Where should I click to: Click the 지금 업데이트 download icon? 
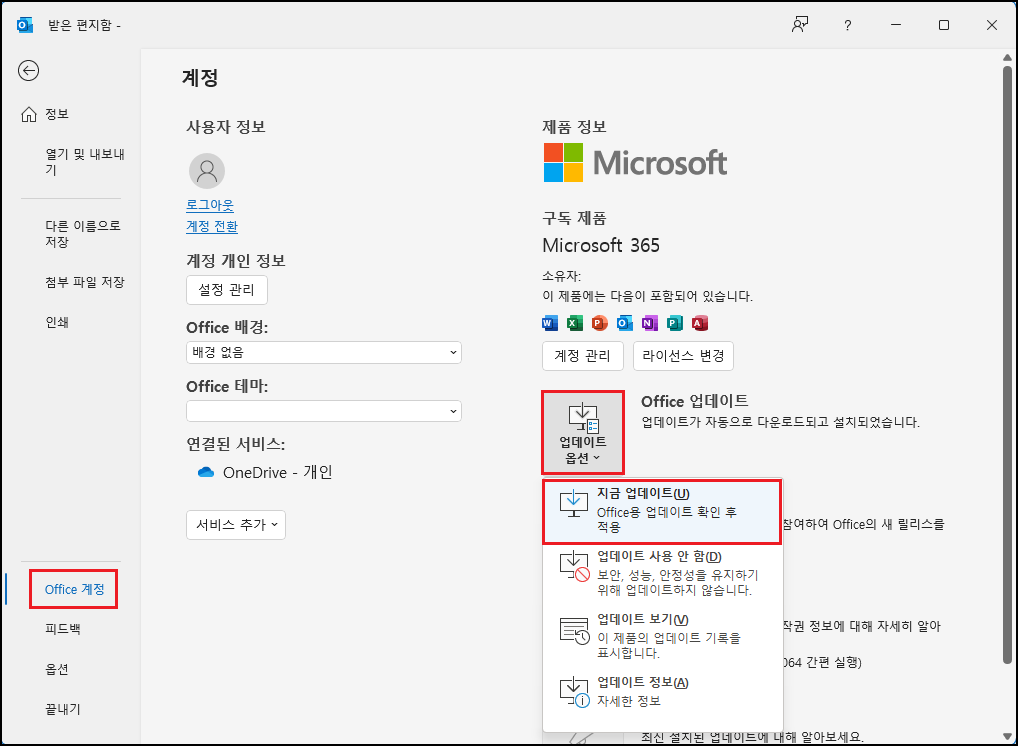pos(573,504)
